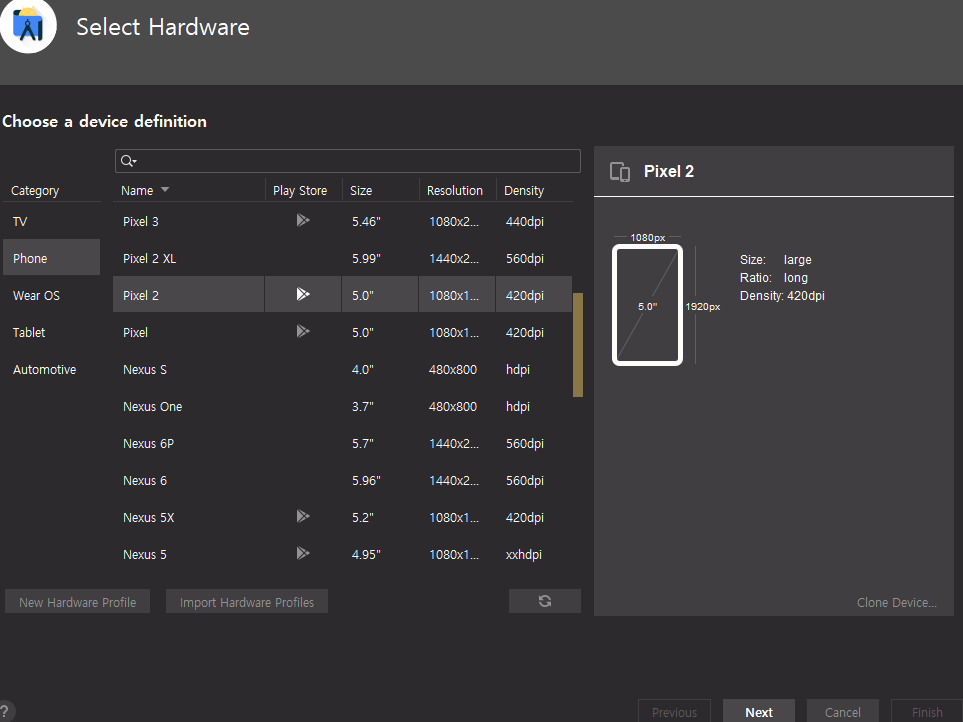Viewport: 963px width, 722px height.
Task: Click the device list scrollbar thumb
Action: (x=578, y=345)
